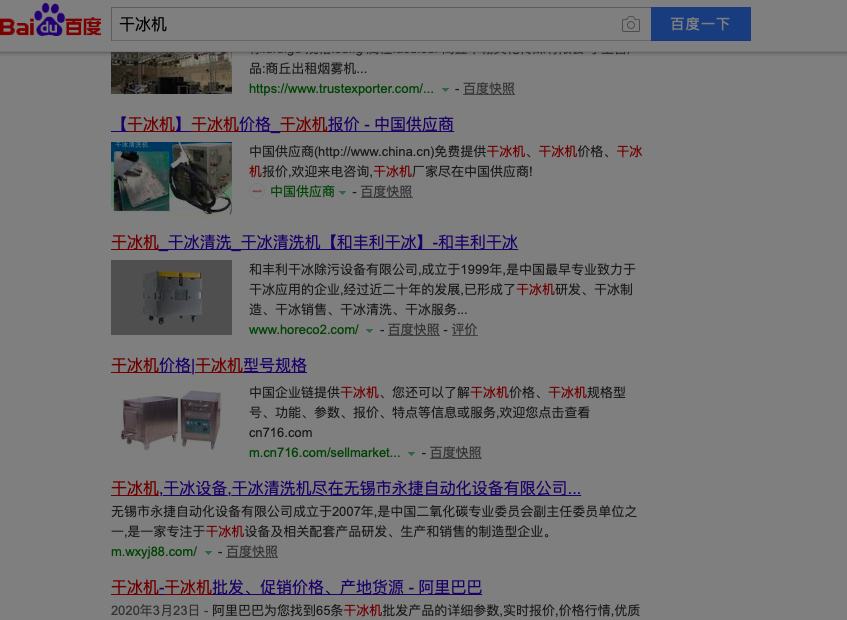Open trustexporter.com result URL
The image size is (847, 620).
tap(341, 89)
